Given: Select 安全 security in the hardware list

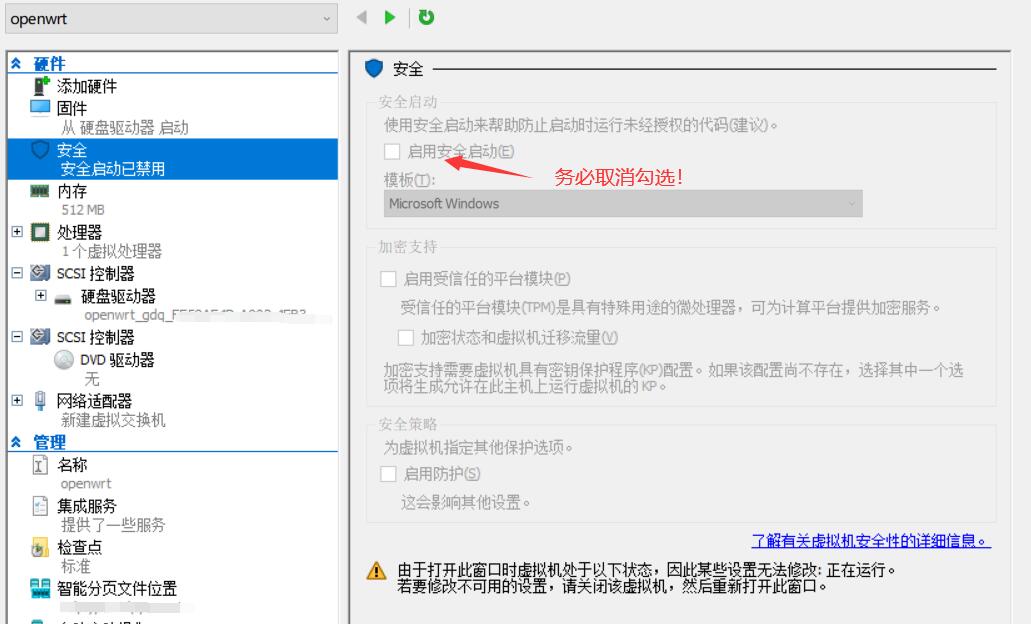Looking at the screenshot, I should (x=72, y=150).
